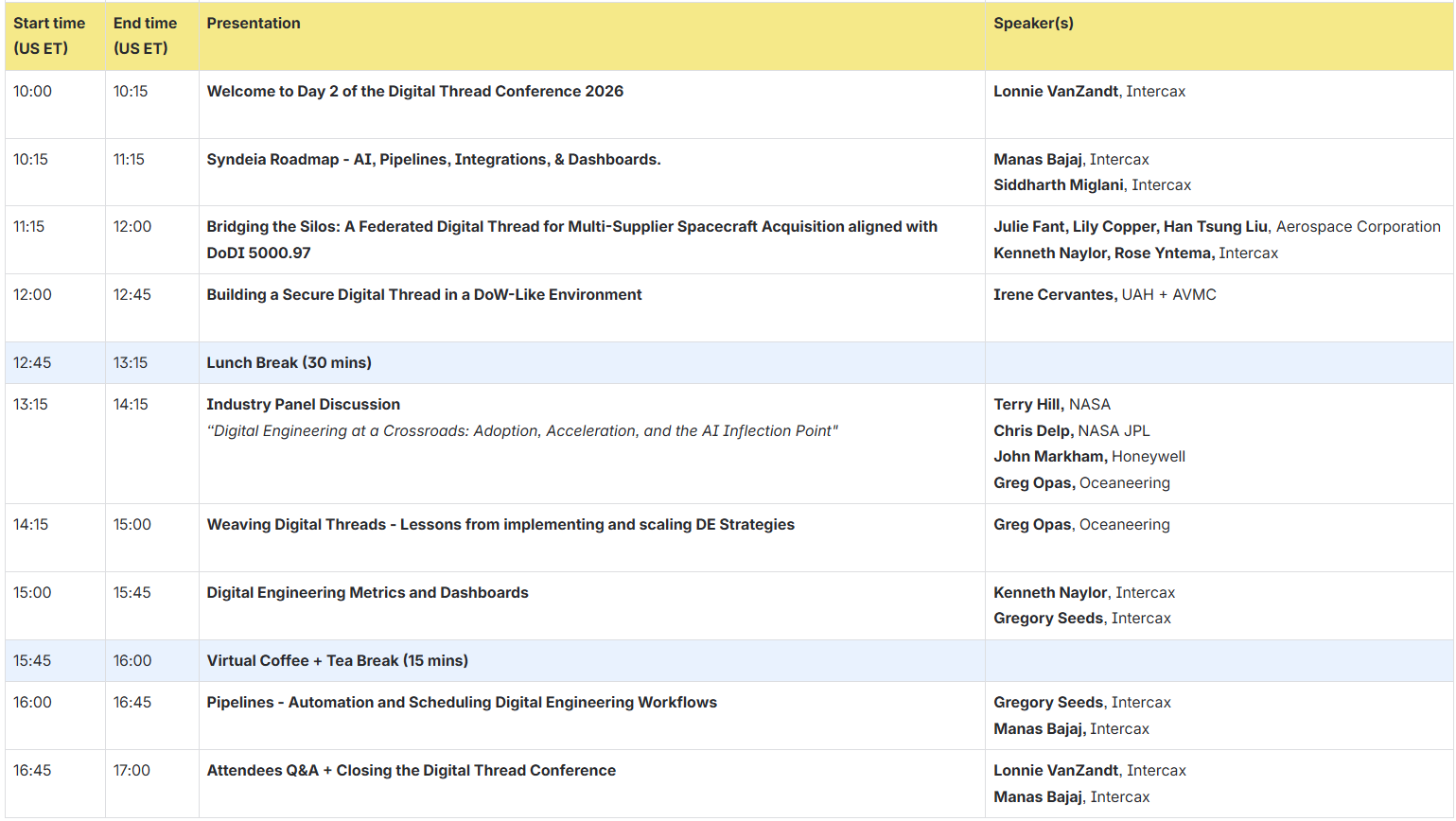Image resolution: width=1456 pixels, height=821 pixels.
Task: Click the 16:00 start time cell
Action: point(55,716)
